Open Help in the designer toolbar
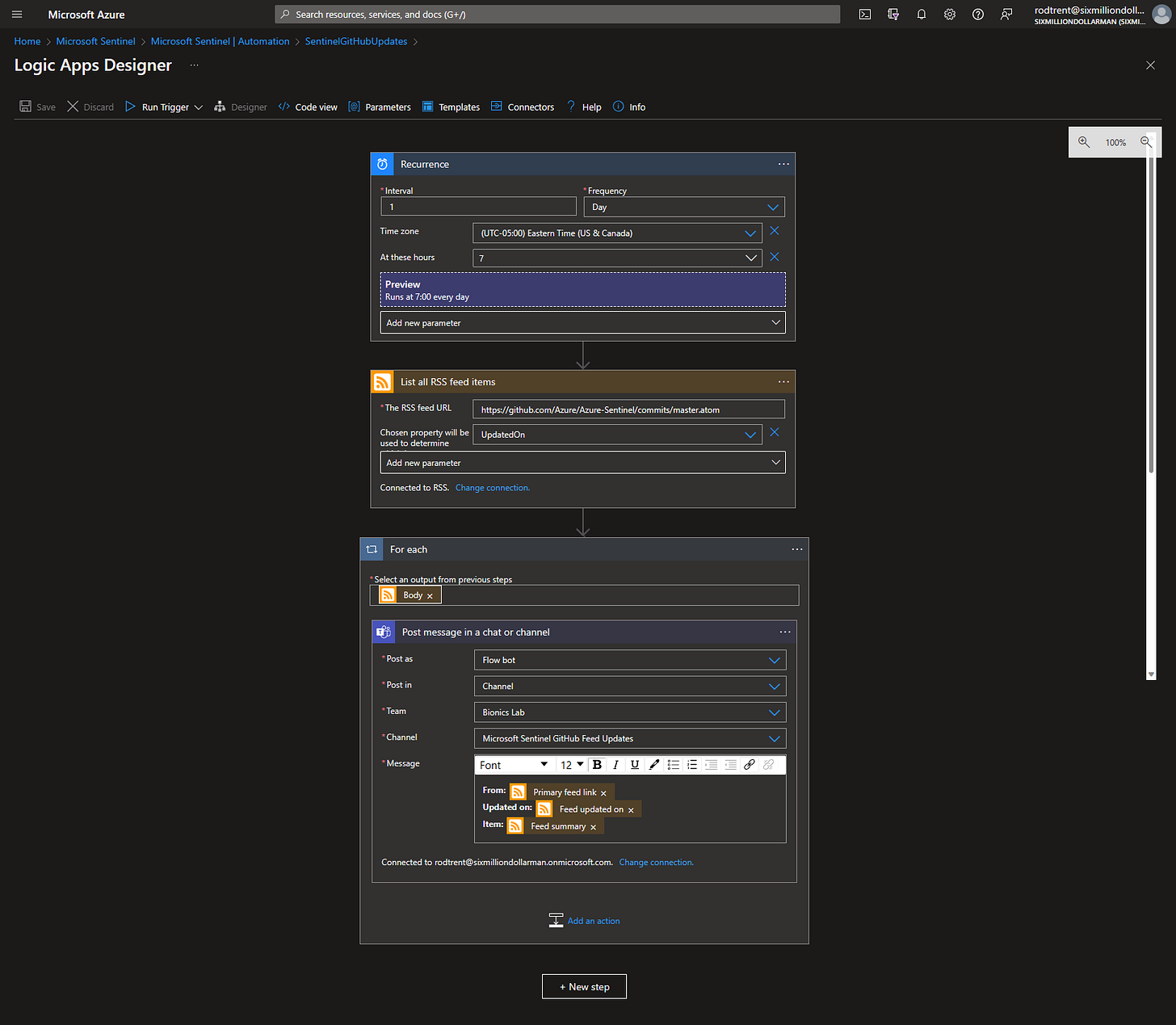The width and height of the screenshot is (1176, 1025). (x=584, y=107)
